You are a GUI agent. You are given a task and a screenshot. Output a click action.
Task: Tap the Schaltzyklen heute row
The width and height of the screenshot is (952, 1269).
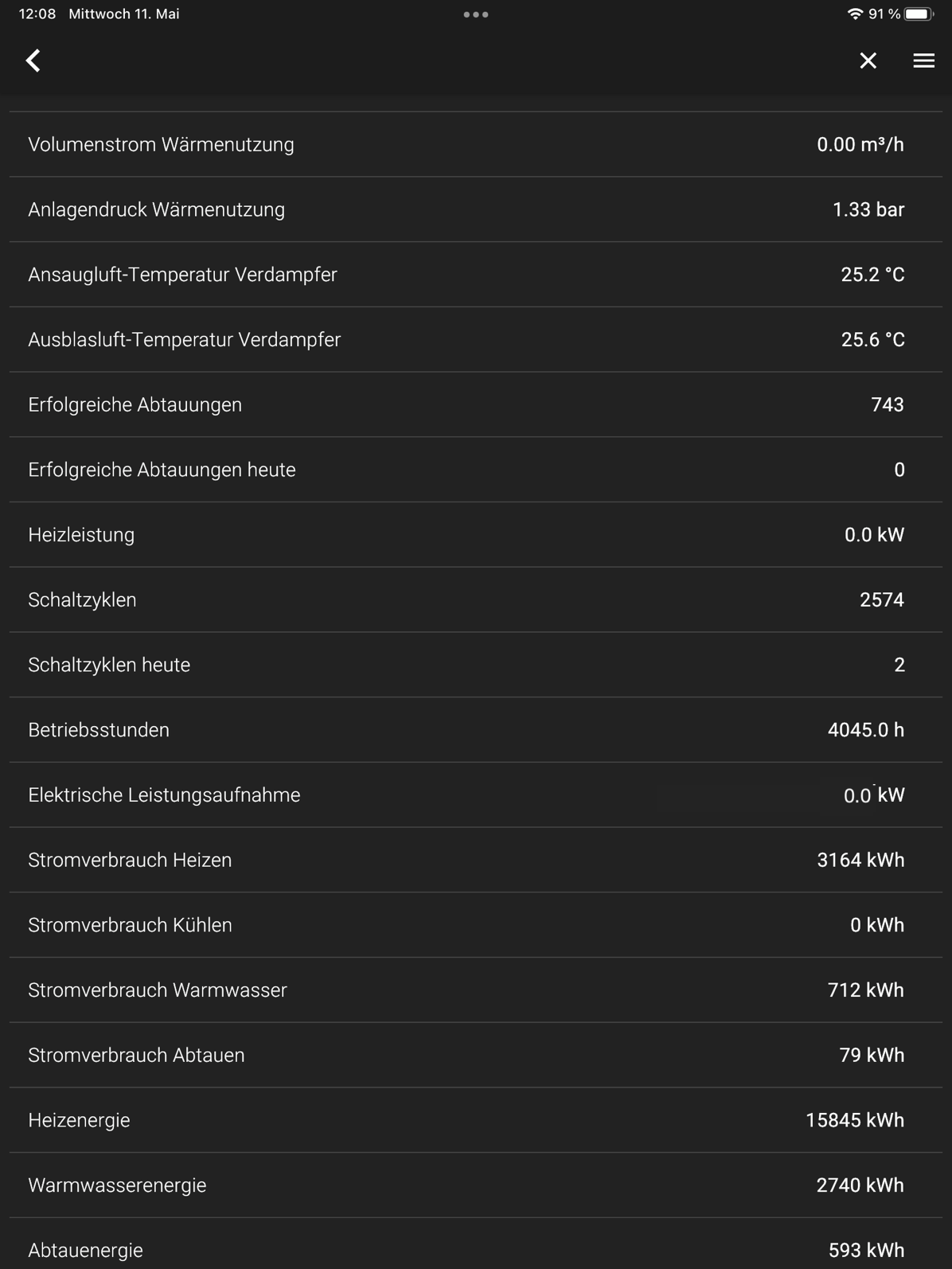coord(476,665)
